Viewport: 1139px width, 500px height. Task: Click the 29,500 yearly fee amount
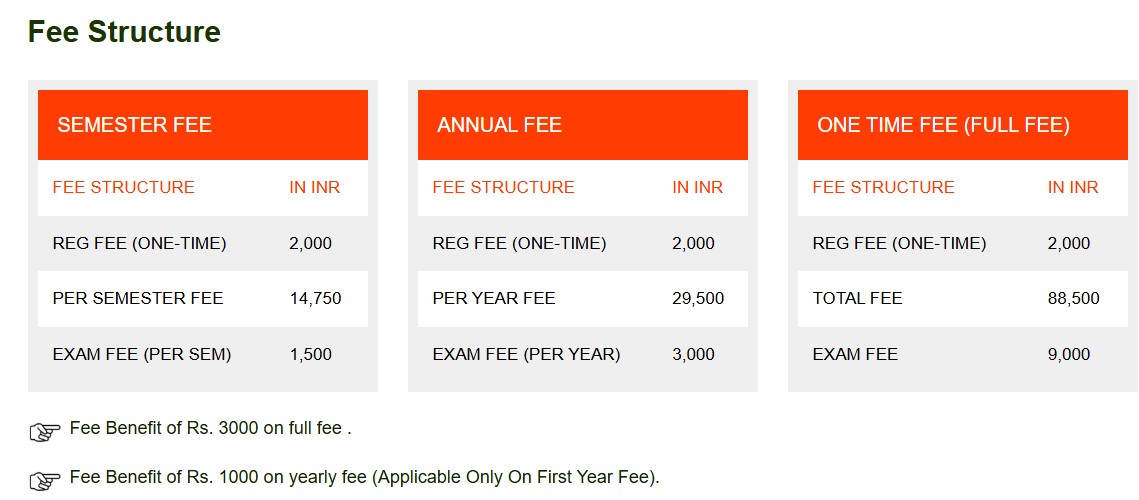pos(698,298)
